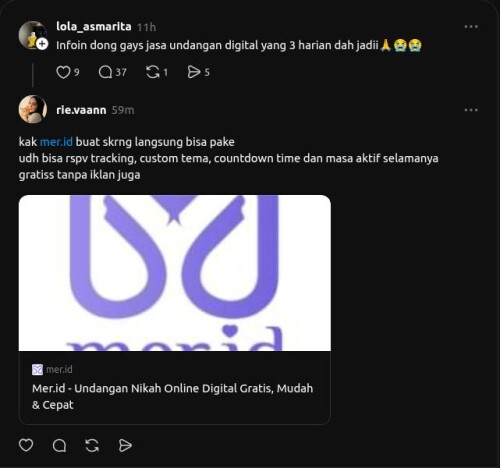Follow lola_asmarita using plus badge

coord(42,44)
